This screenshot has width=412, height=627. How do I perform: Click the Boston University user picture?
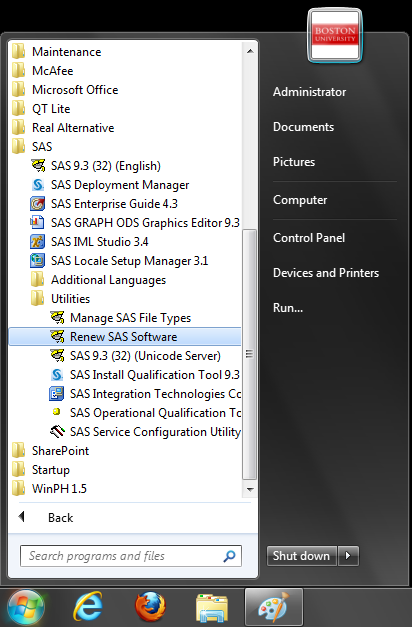click(335, 36)
